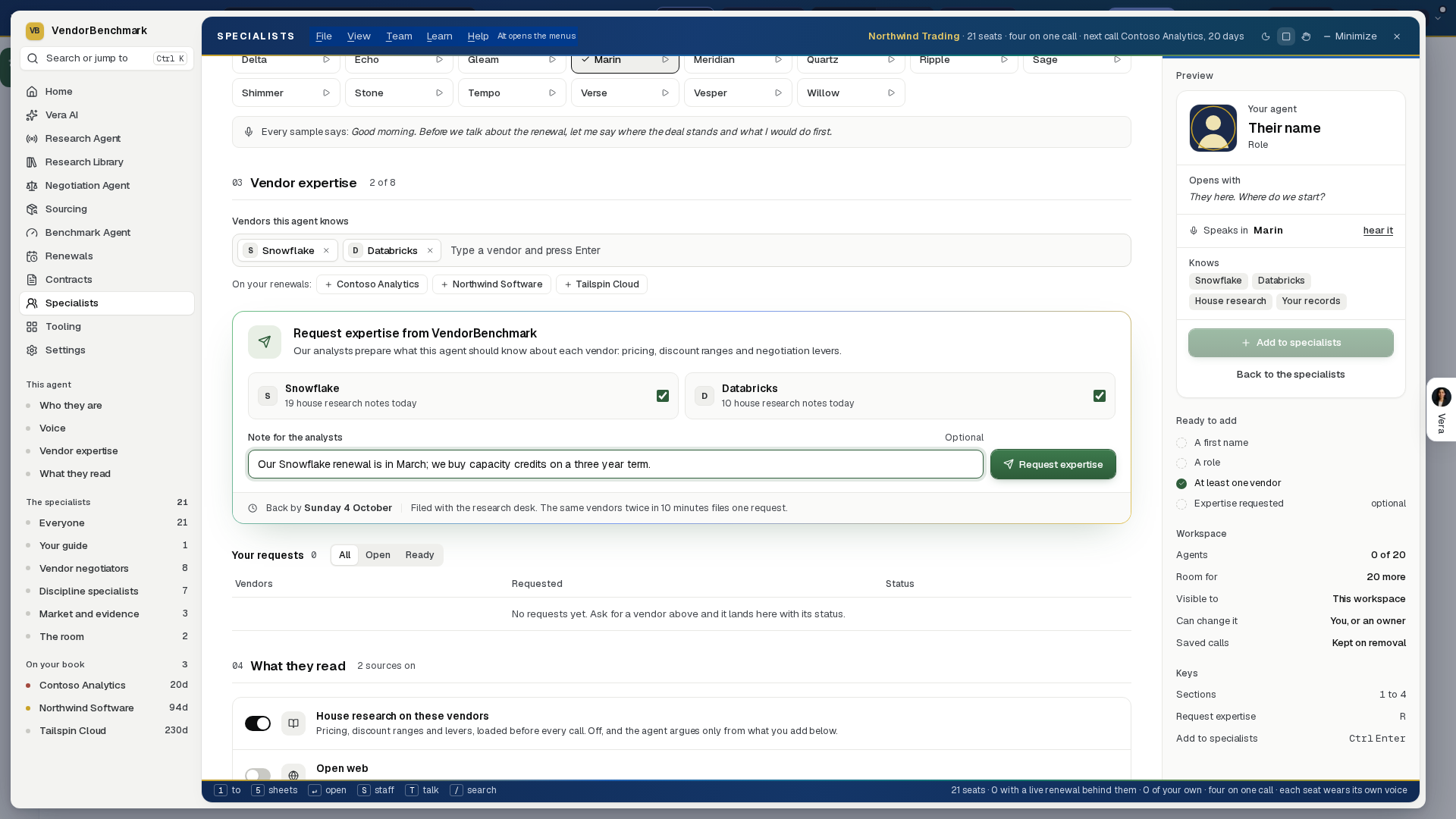Toggle dark mode moon icon

[1266, 36]
